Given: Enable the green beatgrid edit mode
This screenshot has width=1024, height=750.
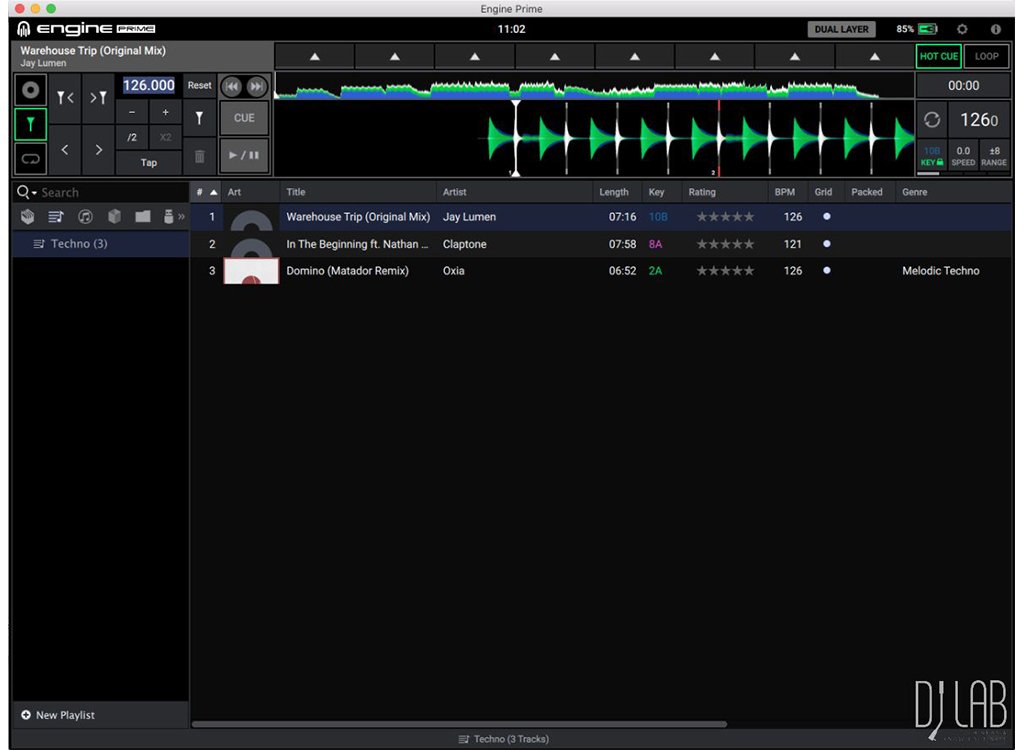Looking at the screenshot, I should 31,124.
